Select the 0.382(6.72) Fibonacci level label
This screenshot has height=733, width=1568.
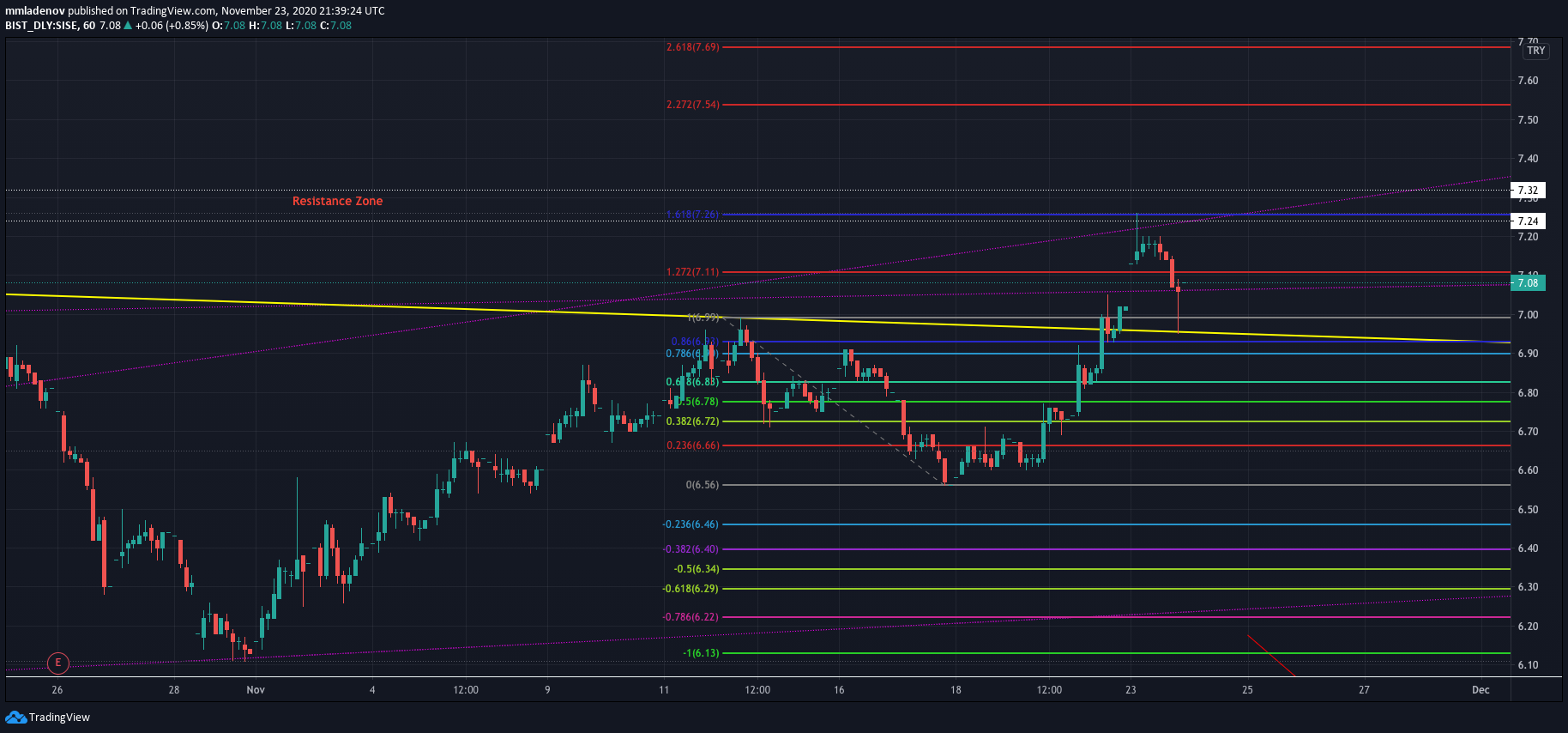(692, 421)
